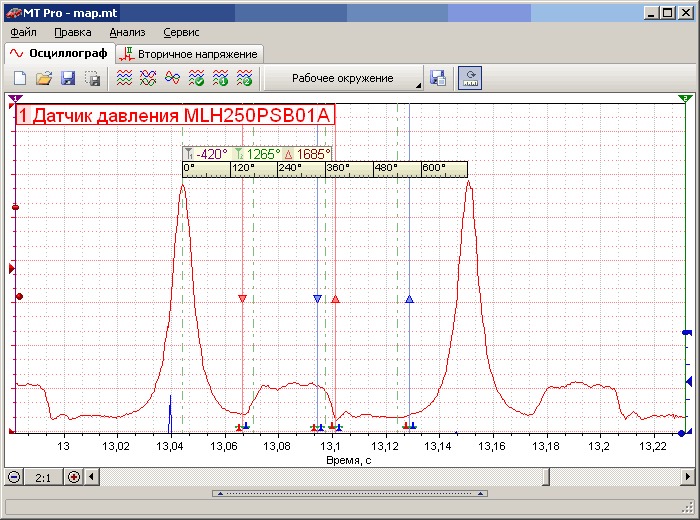Click the horizontal scrollbar left arrow
Screen dimensions: 700x520
[x=93, y=476]
